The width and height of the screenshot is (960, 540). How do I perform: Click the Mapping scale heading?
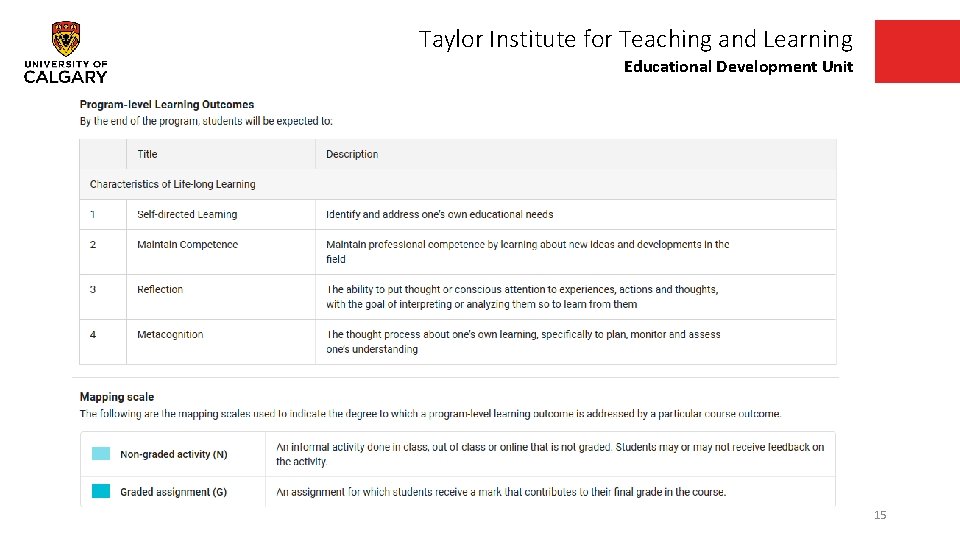117,397
